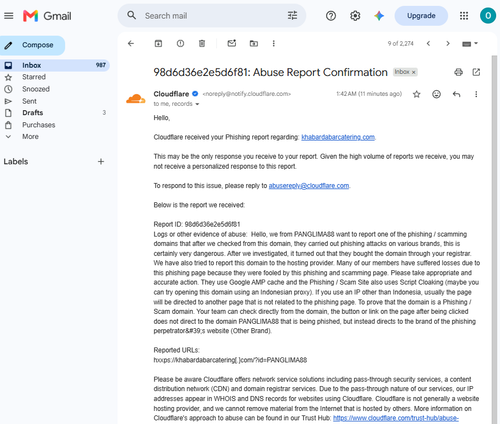Compose a new email
Viewport: 500px width, 424px height.
[32, 45]
